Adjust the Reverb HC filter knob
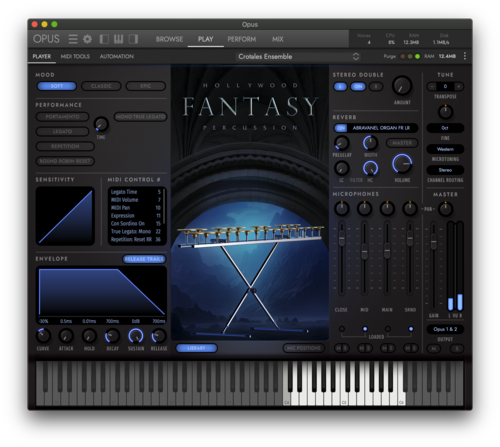This screenshot has width=500, height=447. (370, 168)
